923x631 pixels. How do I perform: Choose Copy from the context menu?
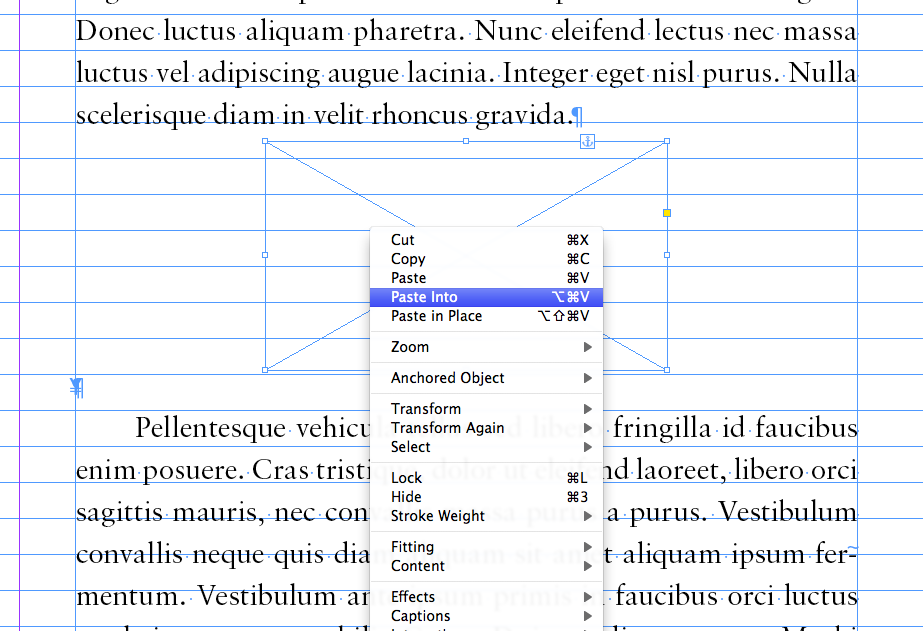[x=408, y=259]
